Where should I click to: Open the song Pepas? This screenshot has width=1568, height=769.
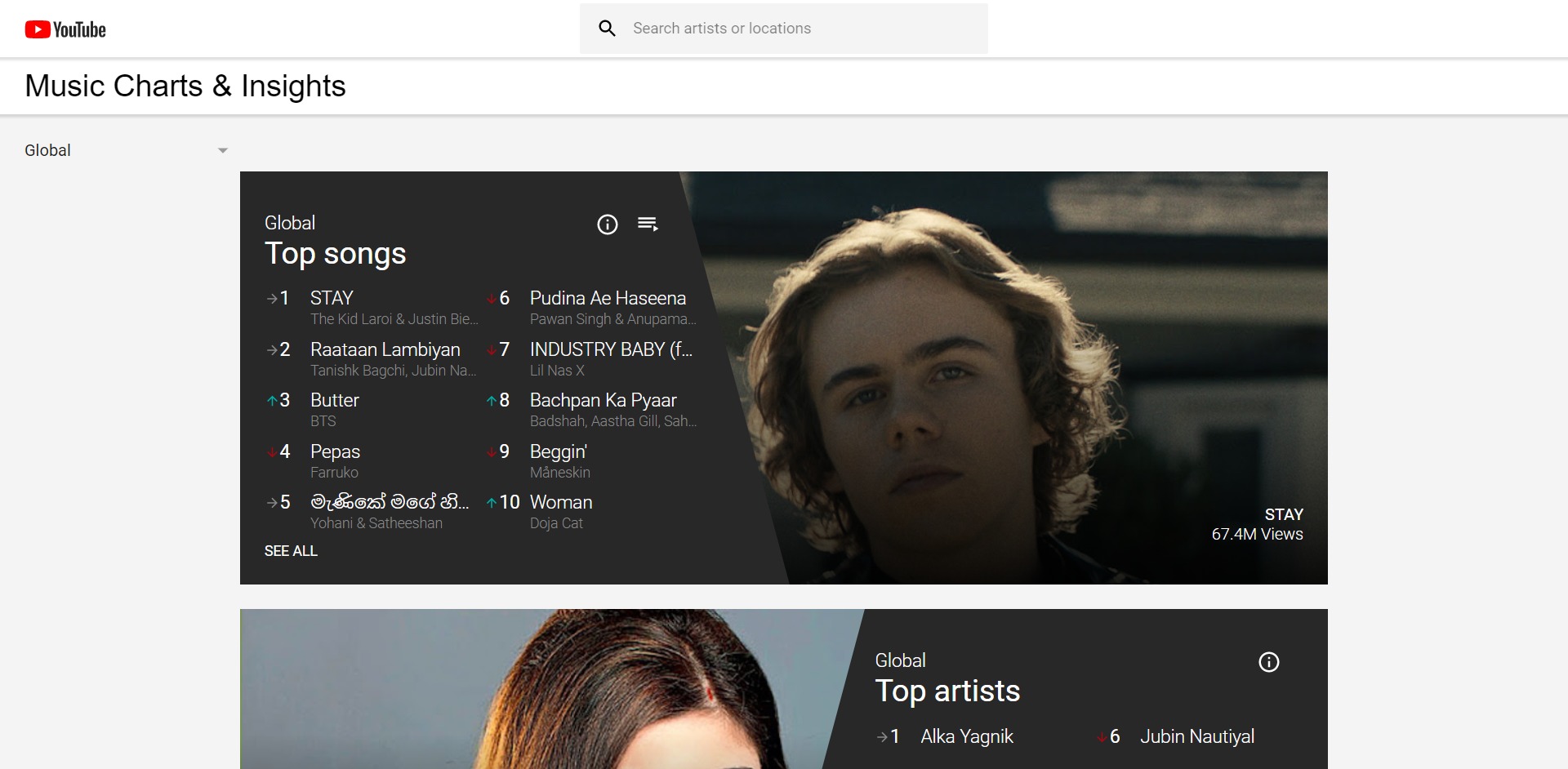coord(335,451)
